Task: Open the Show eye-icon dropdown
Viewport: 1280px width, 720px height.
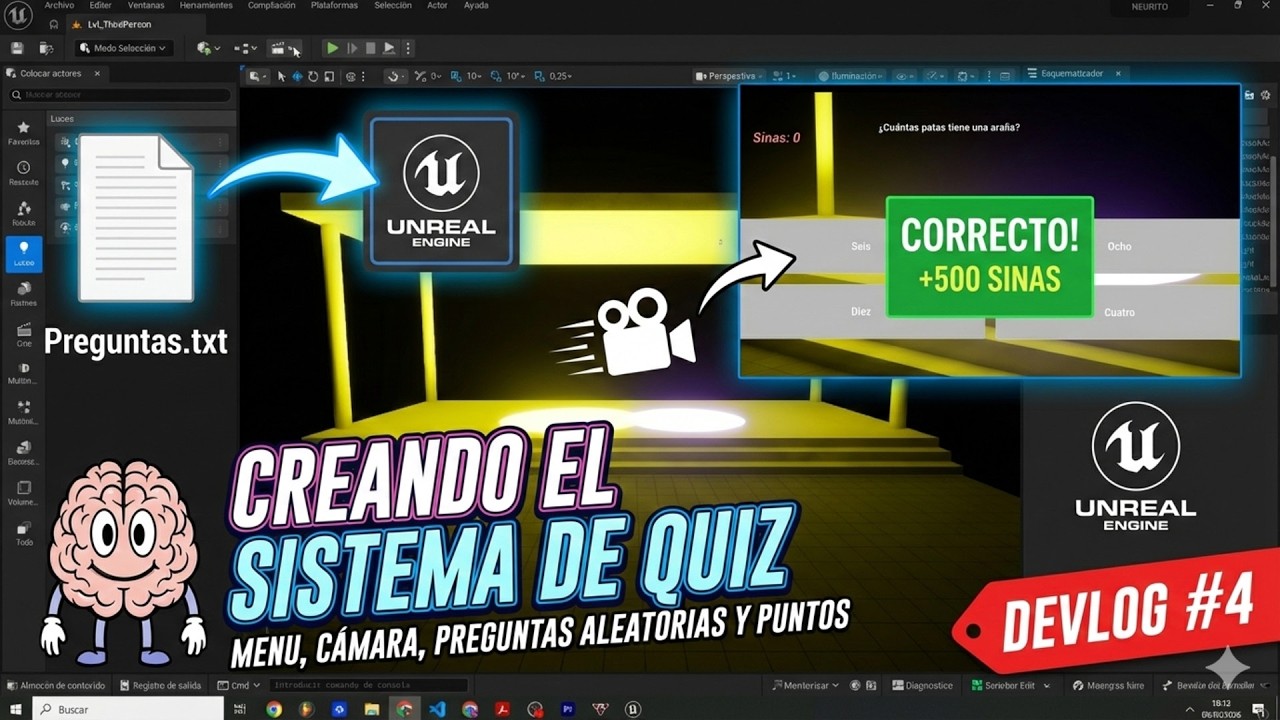Action: [905, 76]
